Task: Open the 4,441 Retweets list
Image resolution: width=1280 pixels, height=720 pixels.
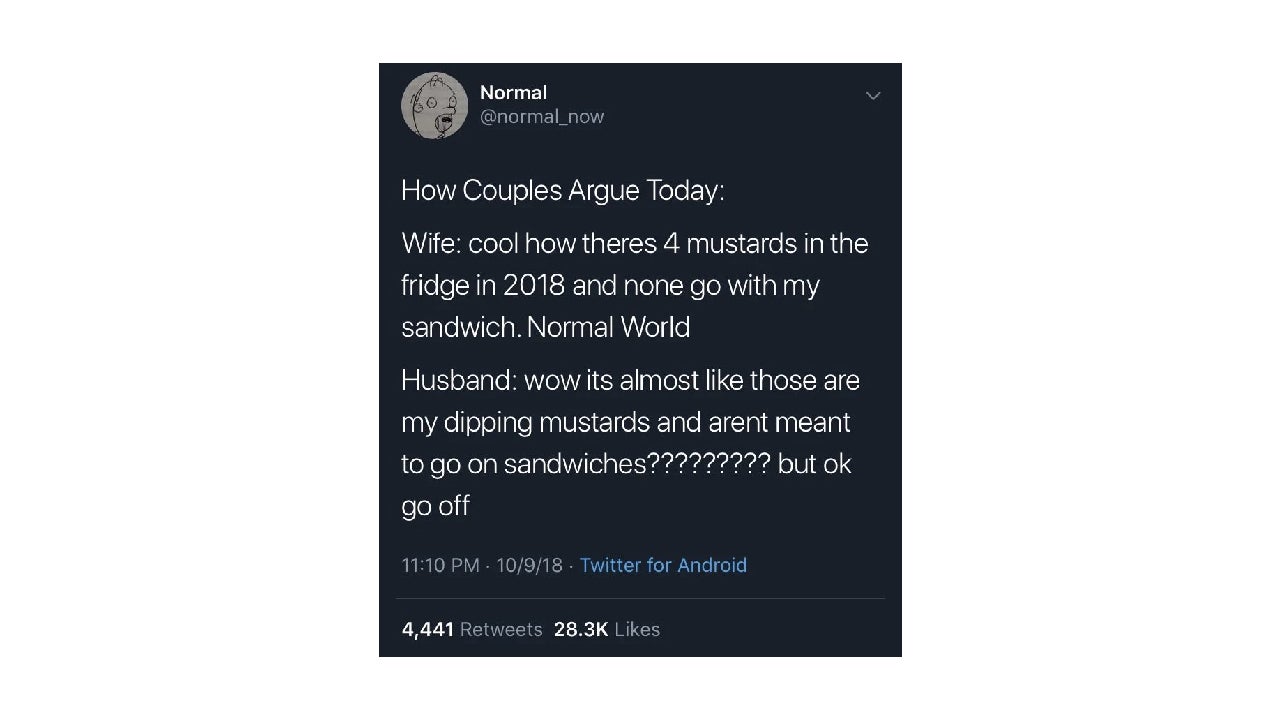Action: (466, 629)
